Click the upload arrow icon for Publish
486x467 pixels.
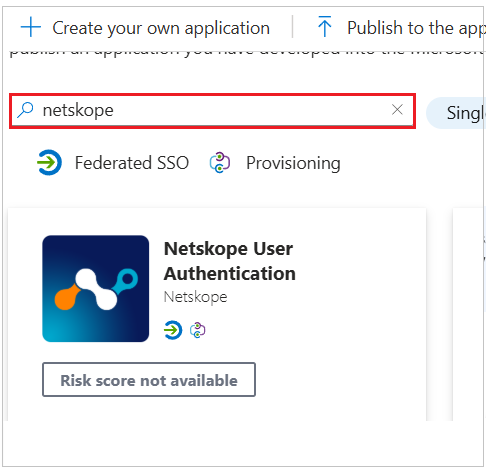325,26
